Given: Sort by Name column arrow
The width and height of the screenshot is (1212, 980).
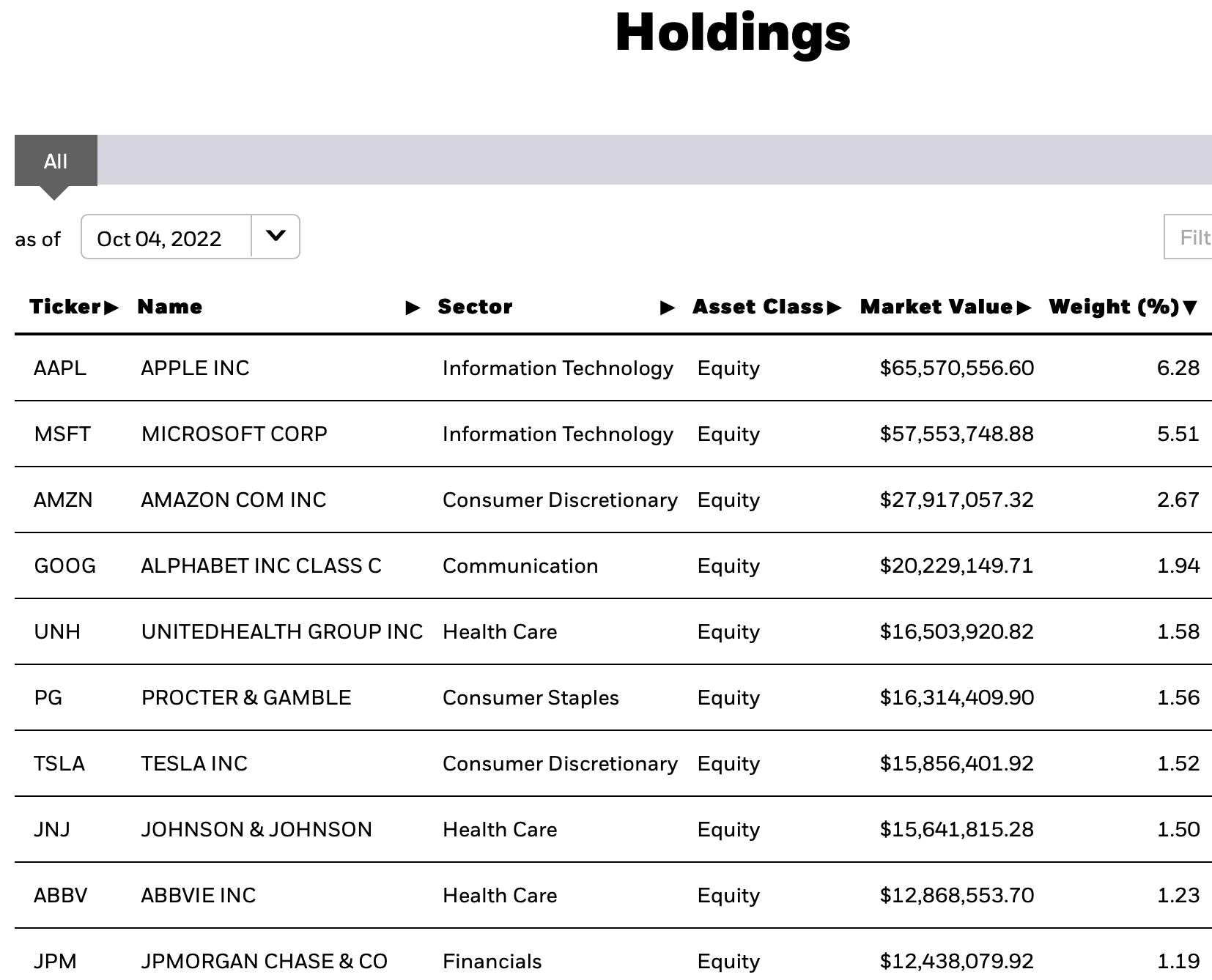Looking at the screenshot, I should [413, 308].
